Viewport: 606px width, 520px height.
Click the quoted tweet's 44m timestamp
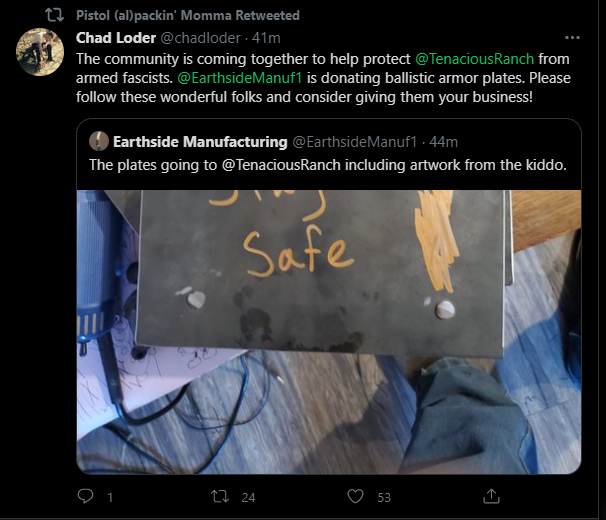(443, 142)
